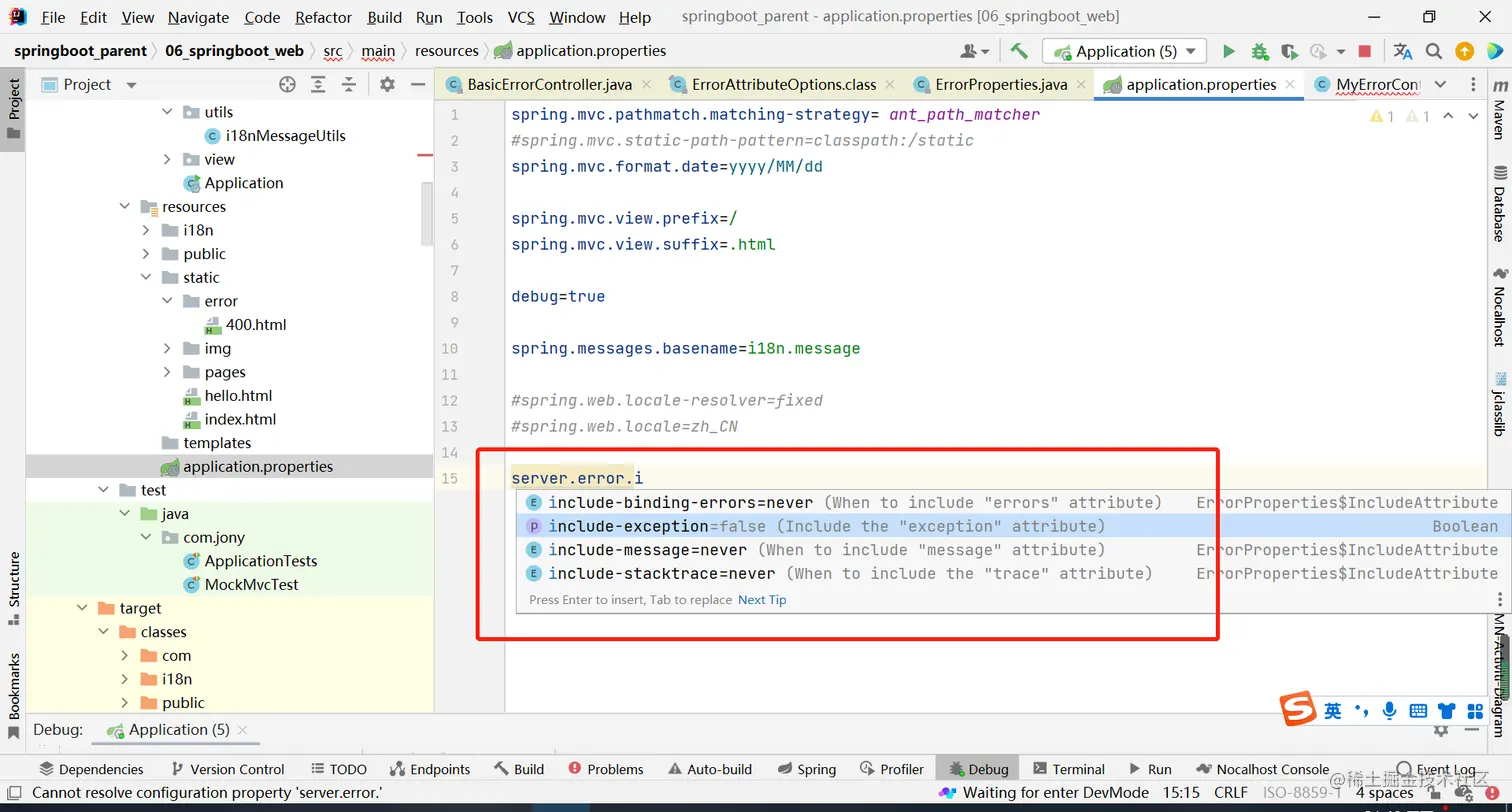This screenshot has width=1512, height=812.
Task: Select MockMvcTest in the Project tree
Action: click(x=241, y=585)
